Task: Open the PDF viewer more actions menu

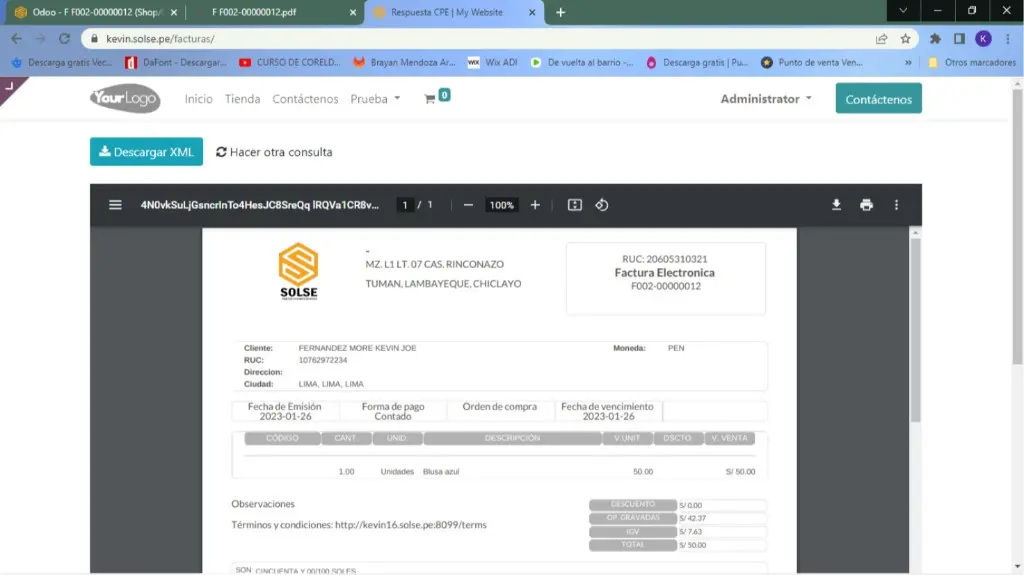Action: pos(896,205)
